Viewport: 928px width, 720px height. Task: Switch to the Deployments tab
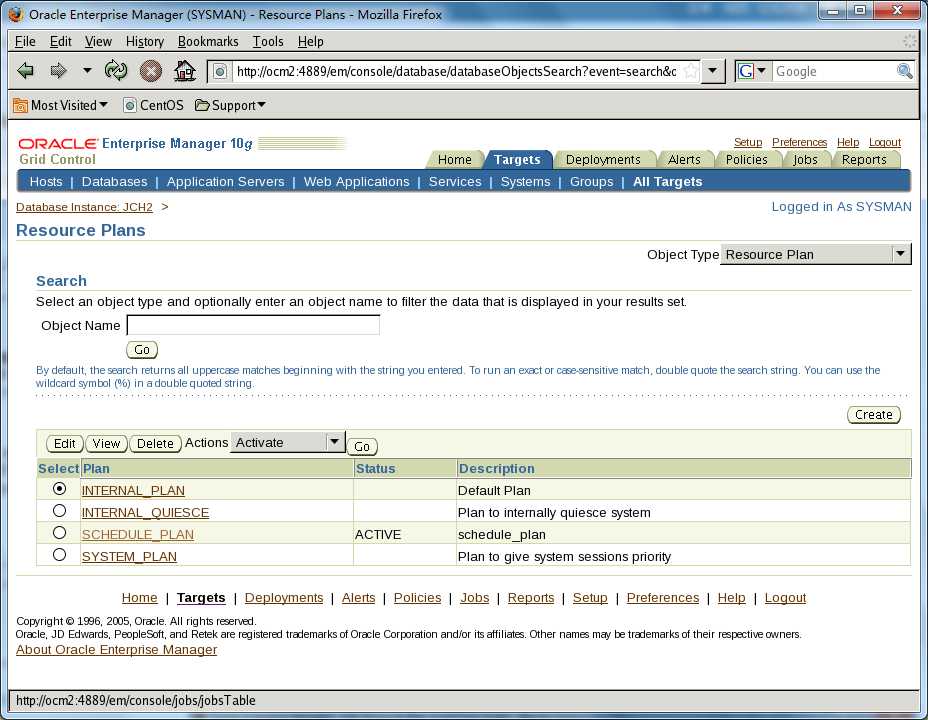coord(603,160)
